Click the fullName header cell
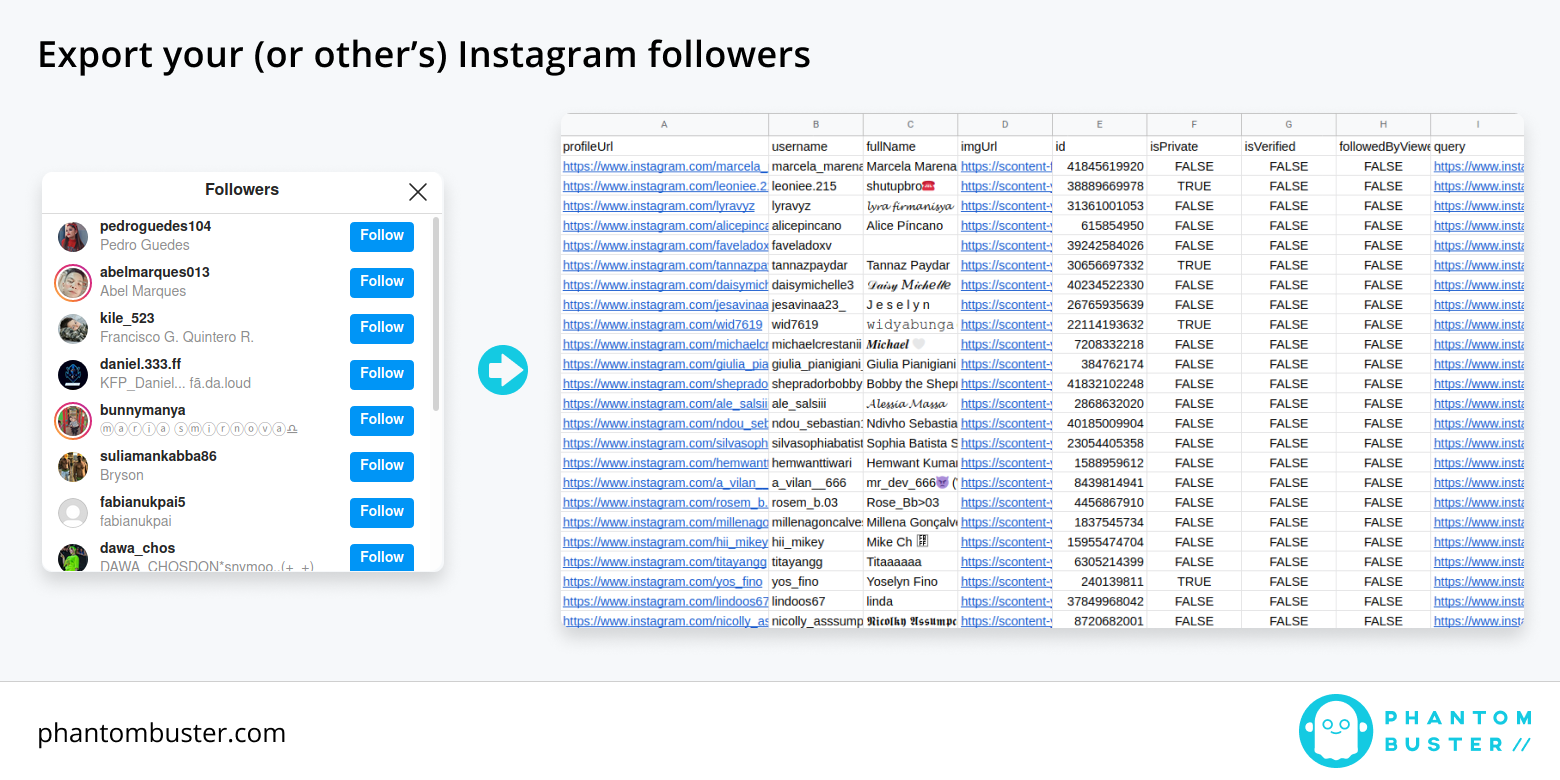 click(910, 146)
